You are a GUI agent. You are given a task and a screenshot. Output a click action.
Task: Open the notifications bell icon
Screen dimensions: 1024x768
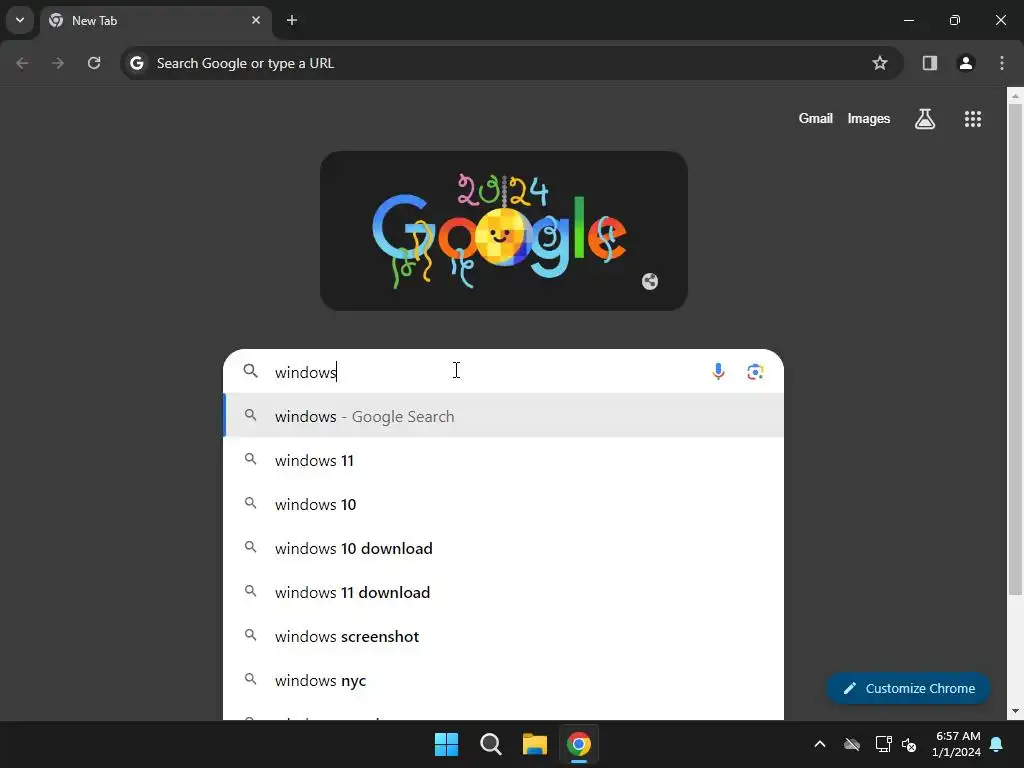997,744
